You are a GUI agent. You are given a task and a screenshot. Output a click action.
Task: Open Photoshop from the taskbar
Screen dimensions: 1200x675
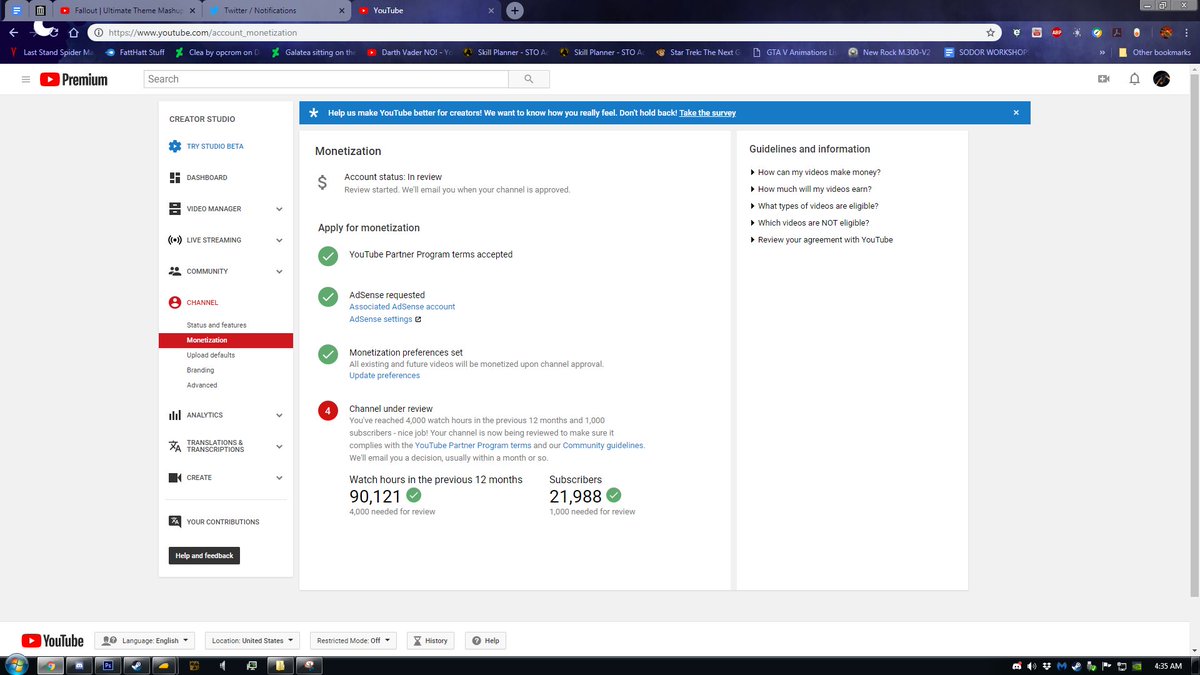(x=109, y=665)
